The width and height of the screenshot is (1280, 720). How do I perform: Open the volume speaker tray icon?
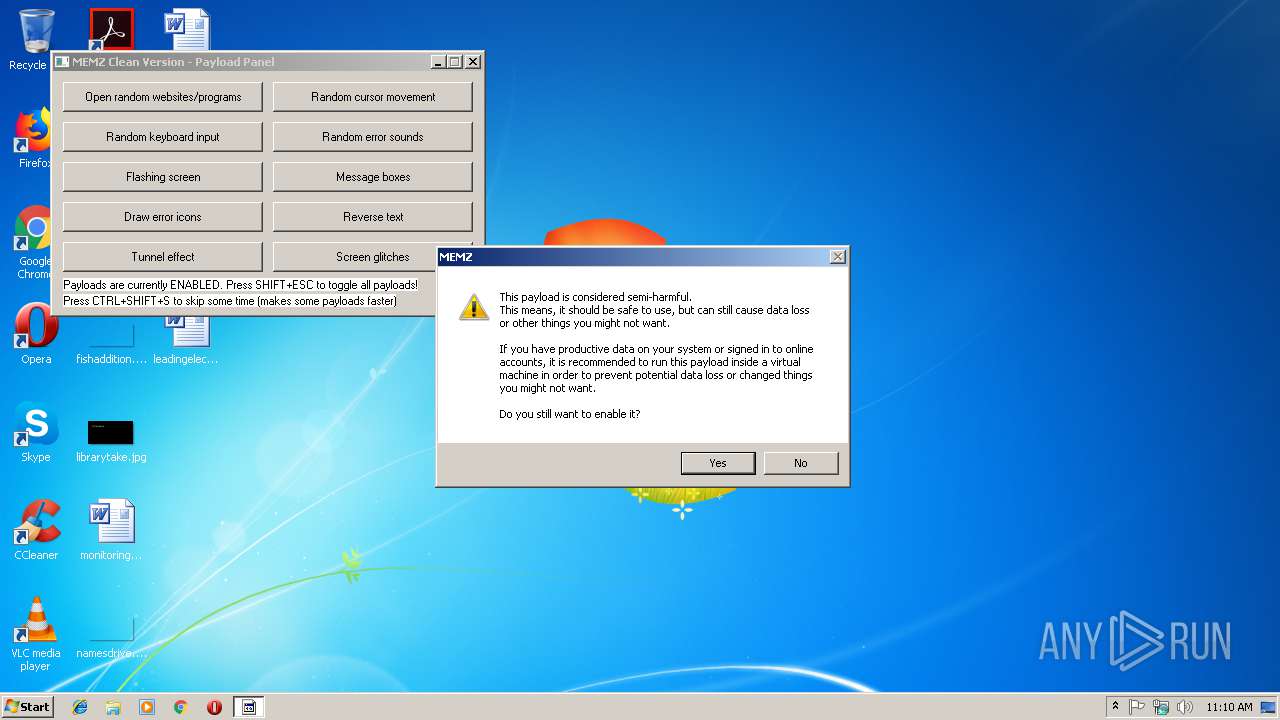coord(1185,707)
